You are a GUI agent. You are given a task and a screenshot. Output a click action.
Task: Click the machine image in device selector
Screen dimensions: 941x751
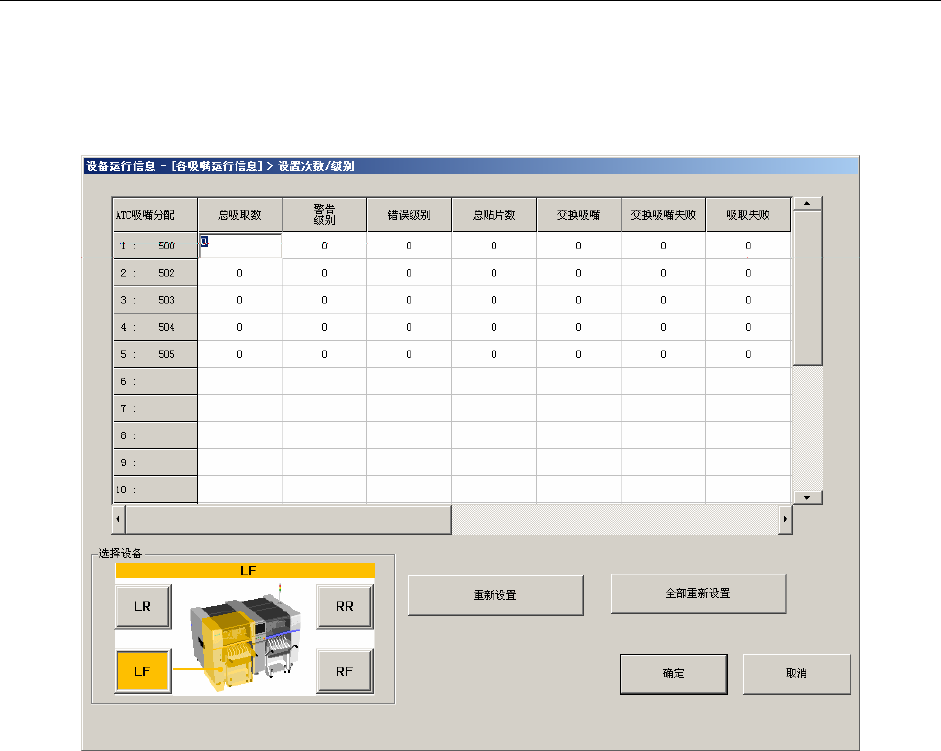coord(245,636)
